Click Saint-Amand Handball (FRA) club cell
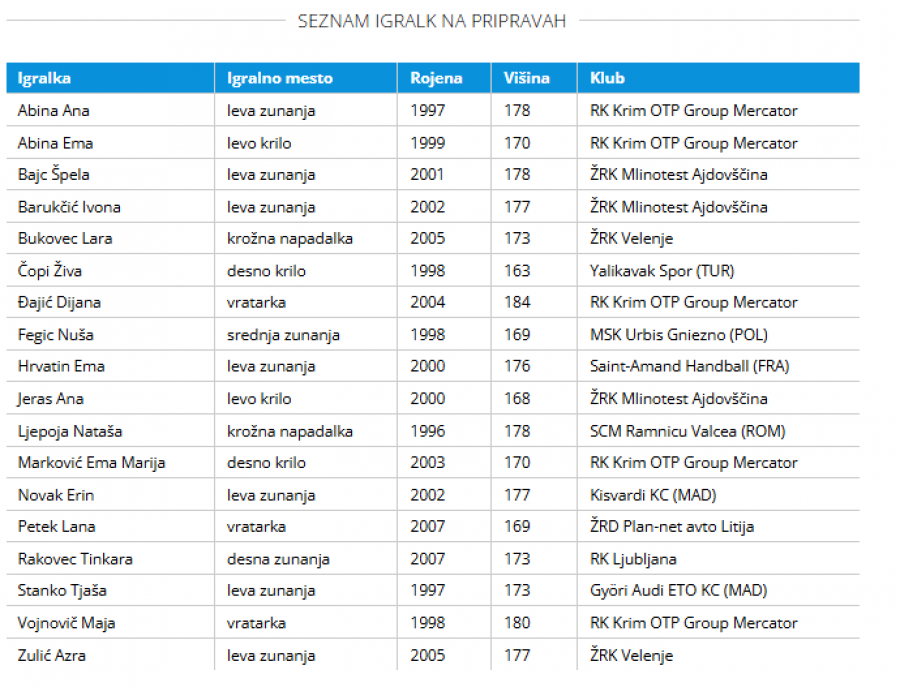Viewport: 900px width, 687px height. (x=690, y=367)
